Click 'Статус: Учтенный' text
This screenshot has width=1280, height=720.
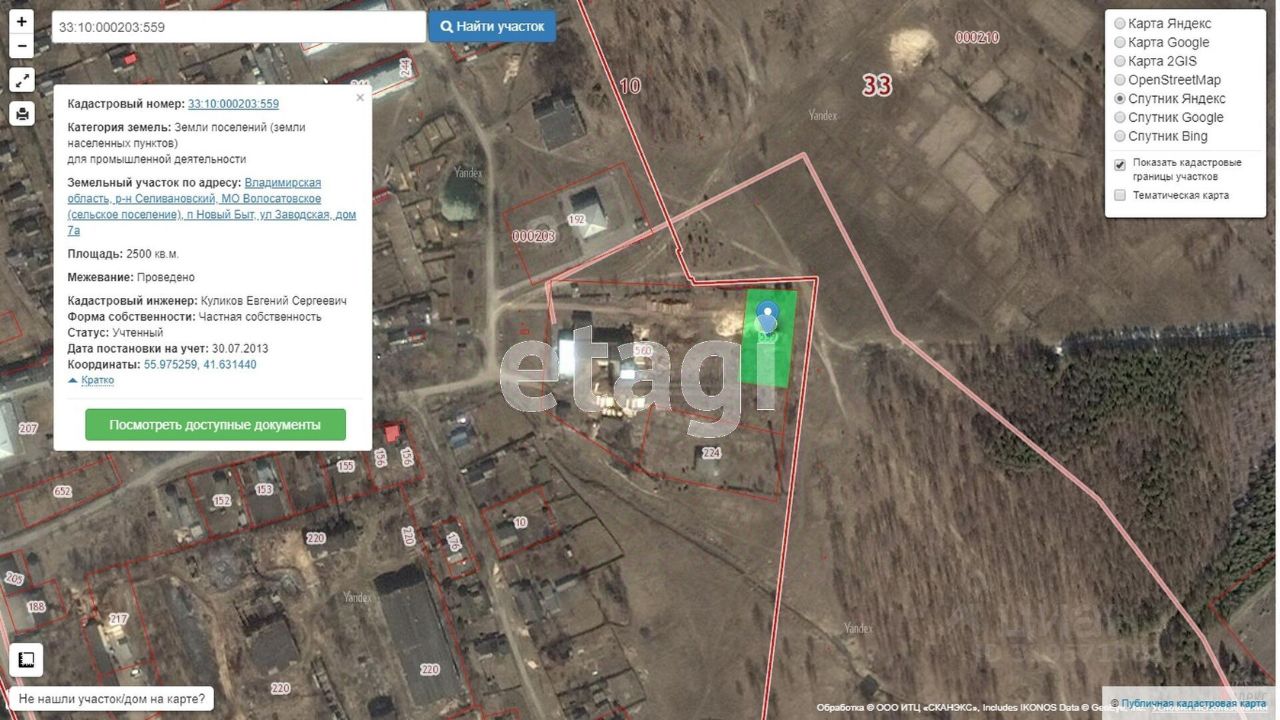pos(115,333)
